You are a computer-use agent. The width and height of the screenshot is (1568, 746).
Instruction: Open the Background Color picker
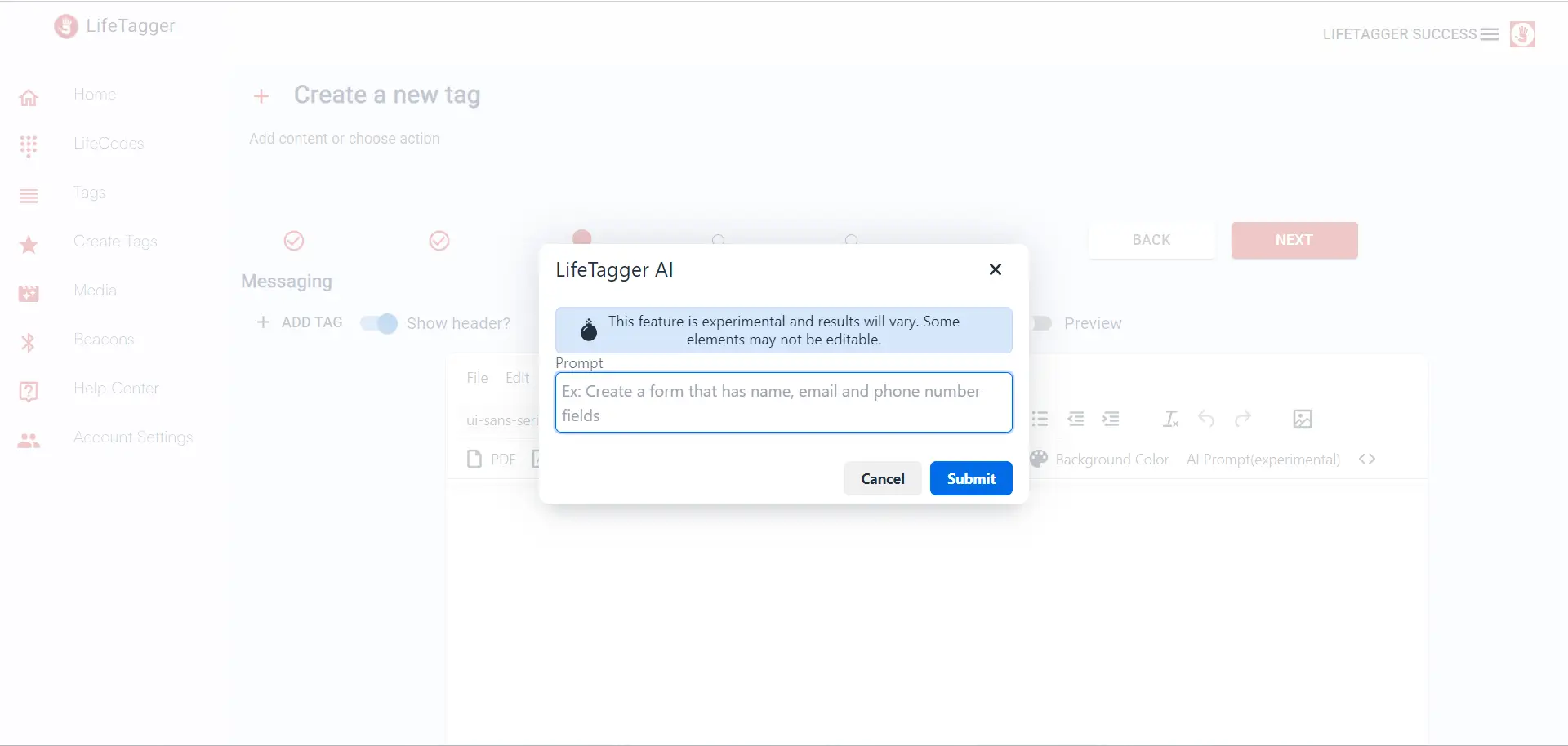(1099, 460)
